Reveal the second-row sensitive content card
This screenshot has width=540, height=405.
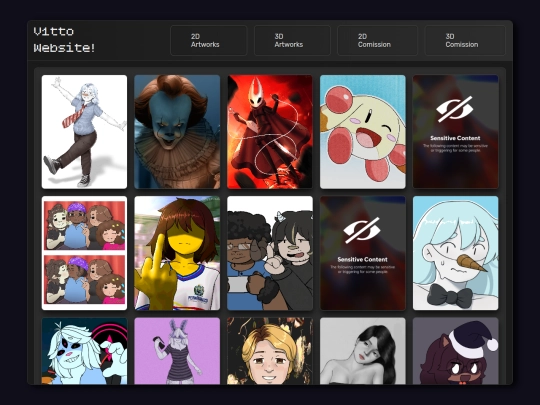tap(363, 253)
